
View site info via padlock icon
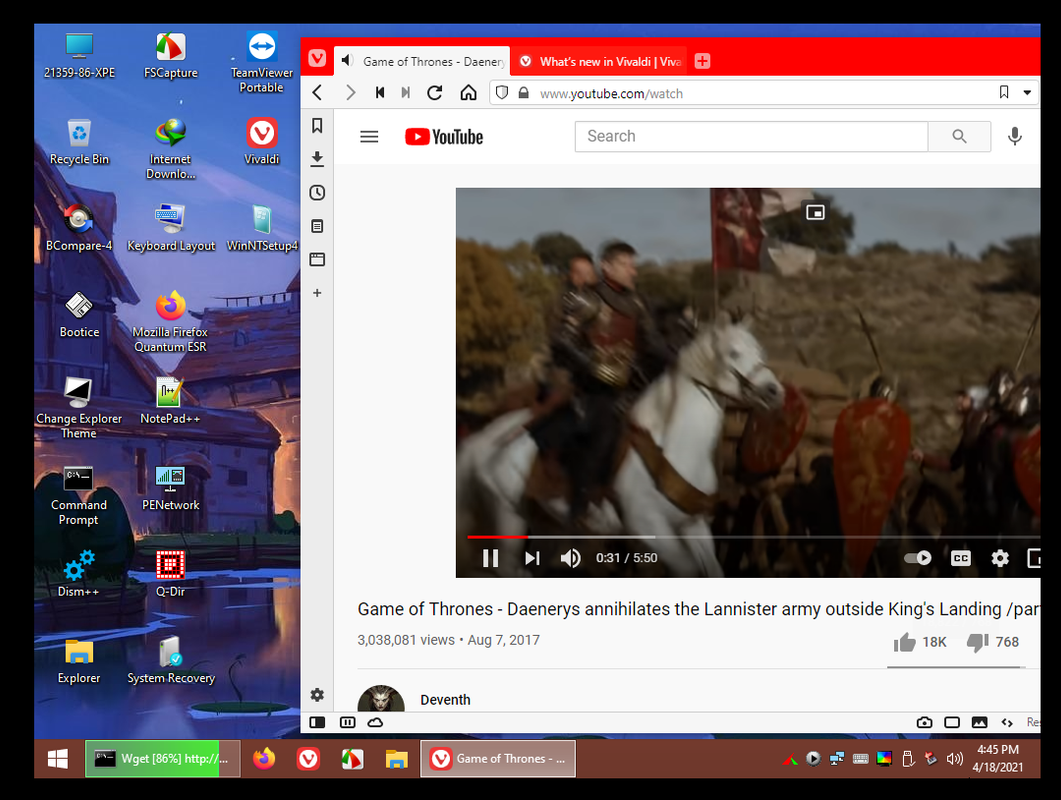[x=523, y=93]
